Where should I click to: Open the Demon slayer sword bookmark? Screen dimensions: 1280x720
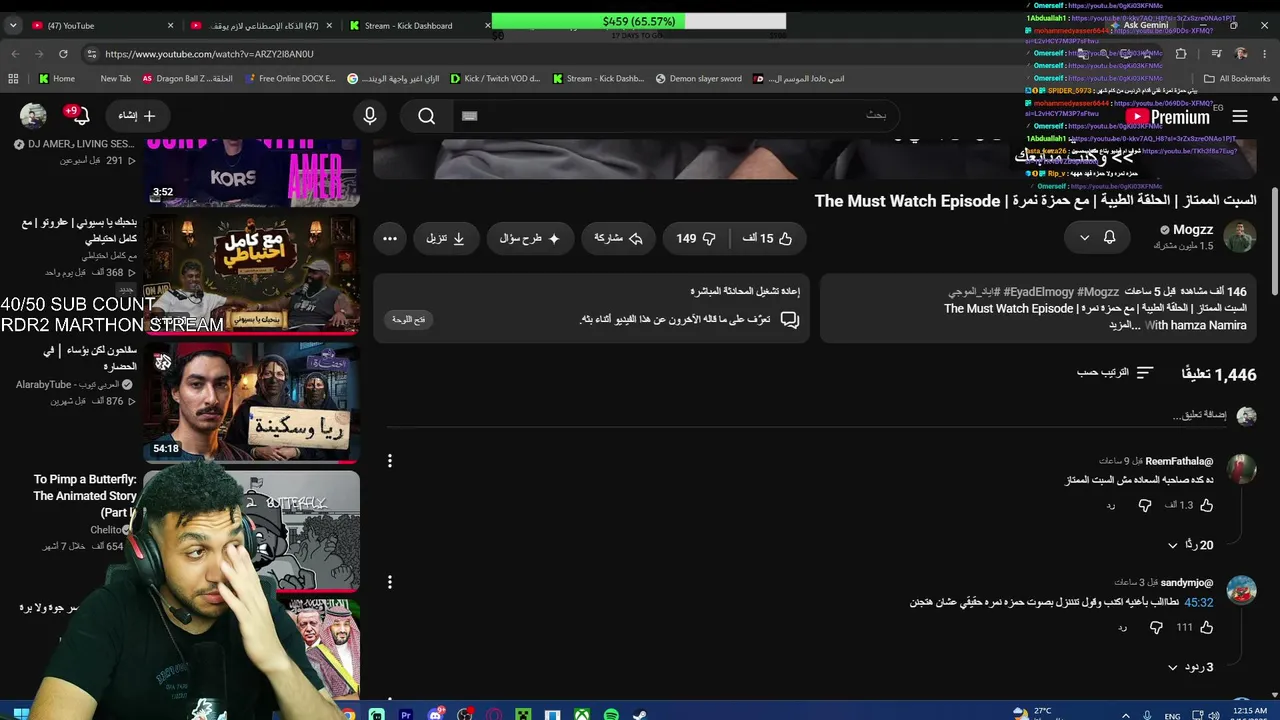pos(698,79)
